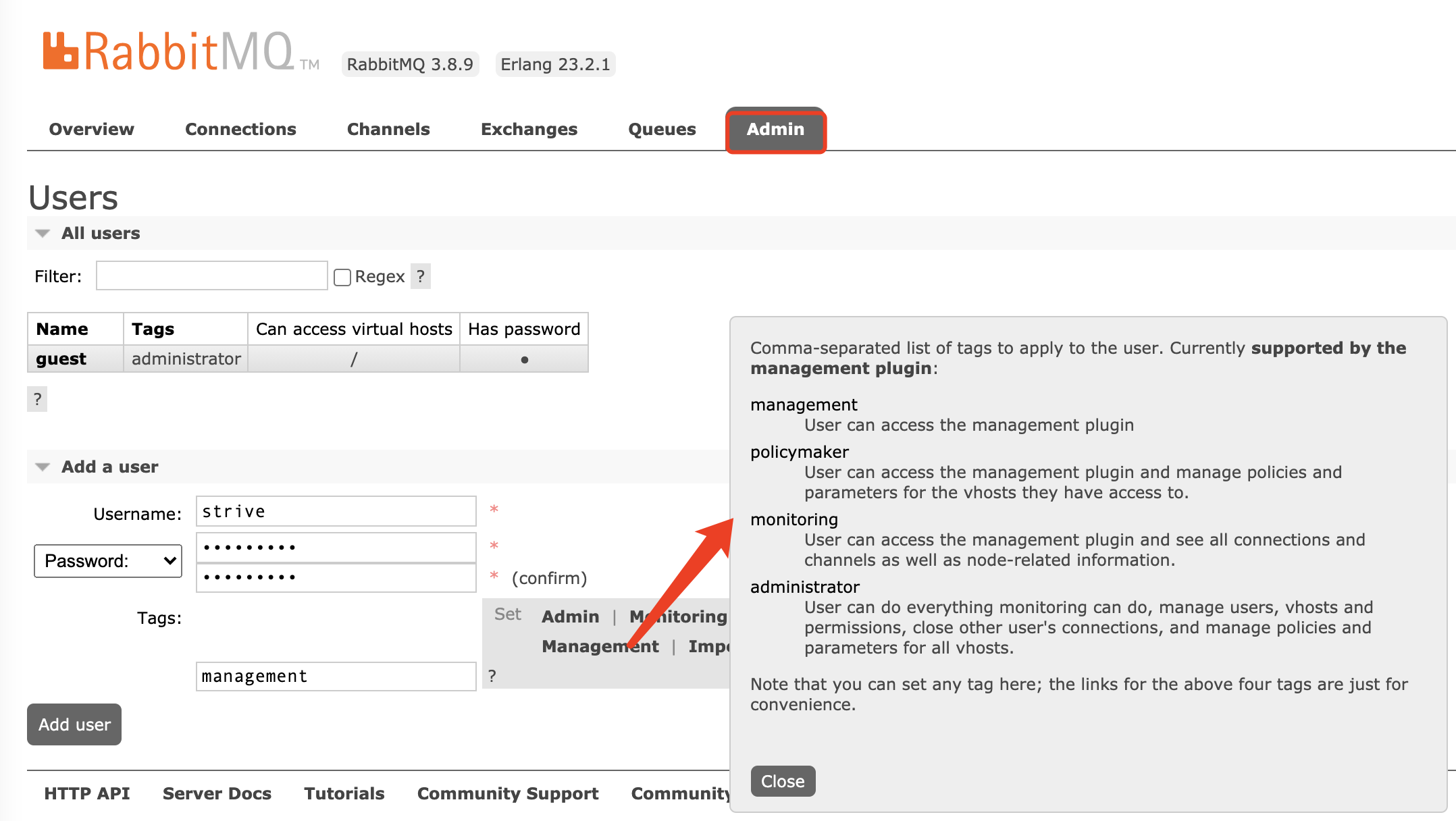
Task: Open the Tutorials footer link
Action: point(344,793)
